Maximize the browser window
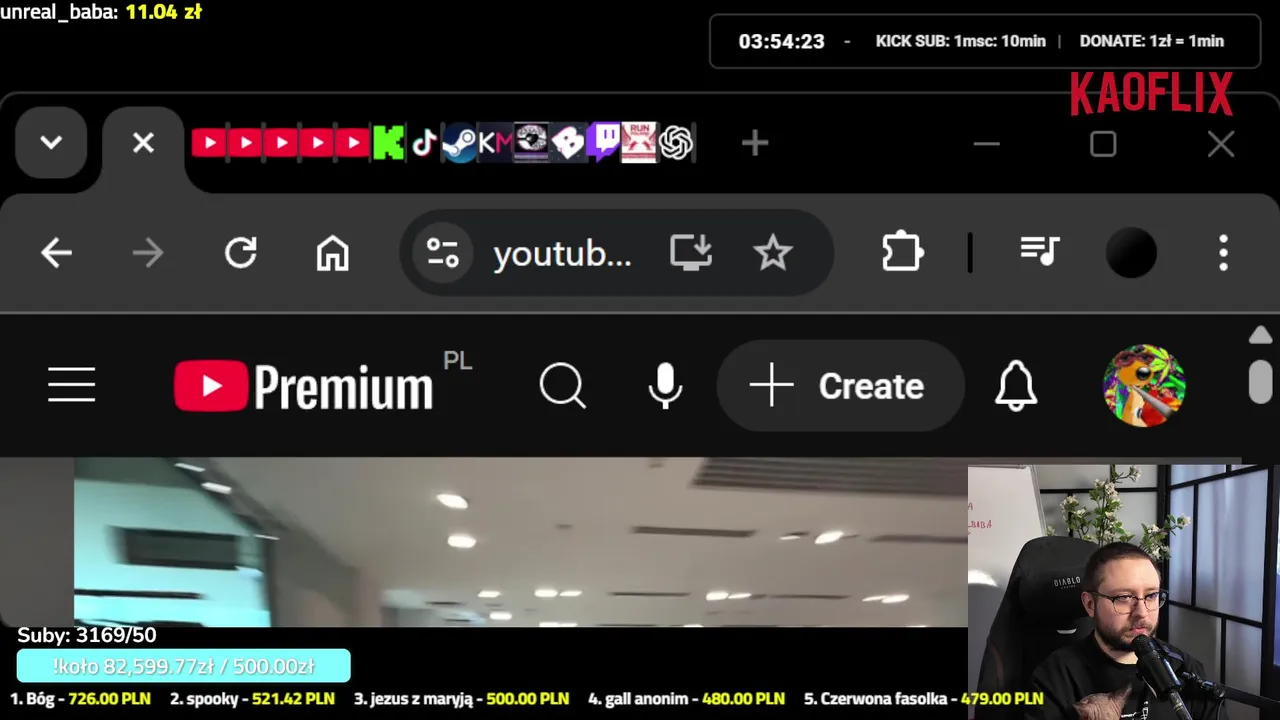 click(x=1103, y=144)
